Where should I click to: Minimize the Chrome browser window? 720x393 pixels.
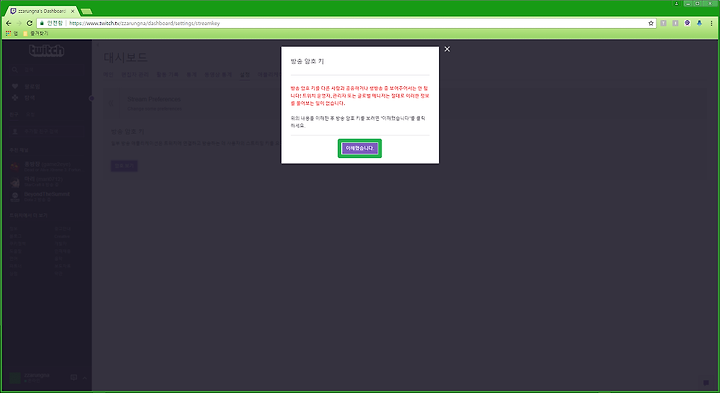pos(687,3)
